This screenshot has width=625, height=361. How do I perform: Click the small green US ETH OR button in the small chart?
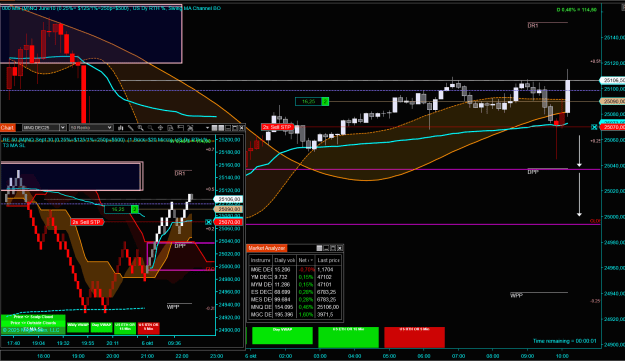pos(125,328)
